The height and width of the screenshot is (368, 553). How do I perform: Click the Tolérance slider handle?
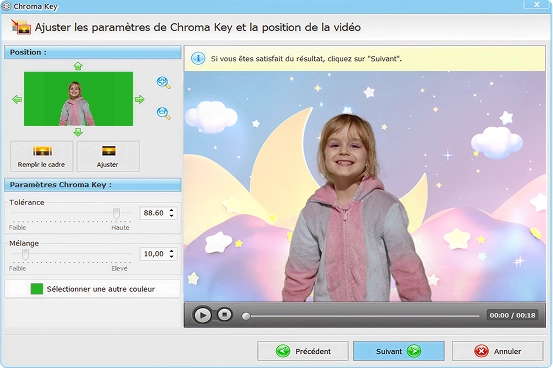tap(116, 213)
